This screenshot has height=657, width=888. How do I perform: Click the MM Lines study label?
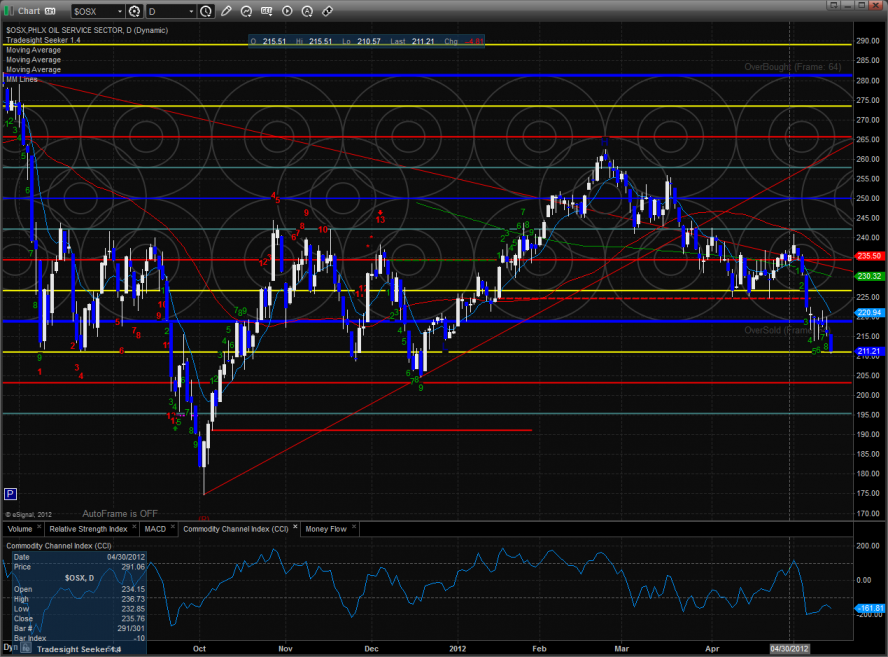(x=22, y=79)
